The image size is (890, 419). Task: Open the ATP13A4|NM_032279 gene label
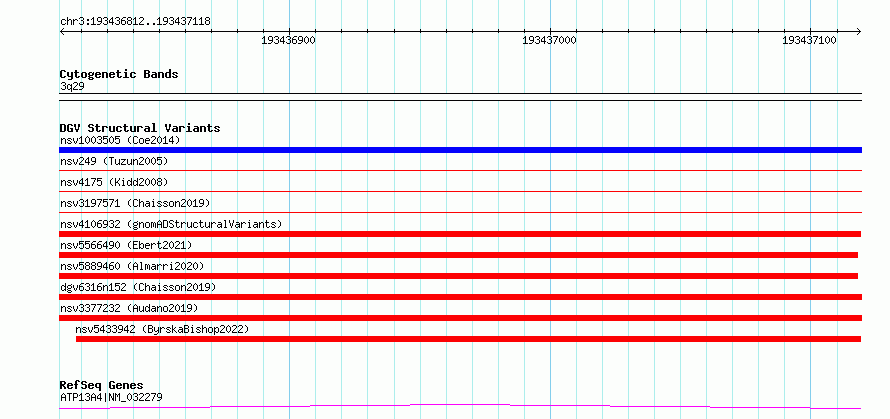point(111,397)
